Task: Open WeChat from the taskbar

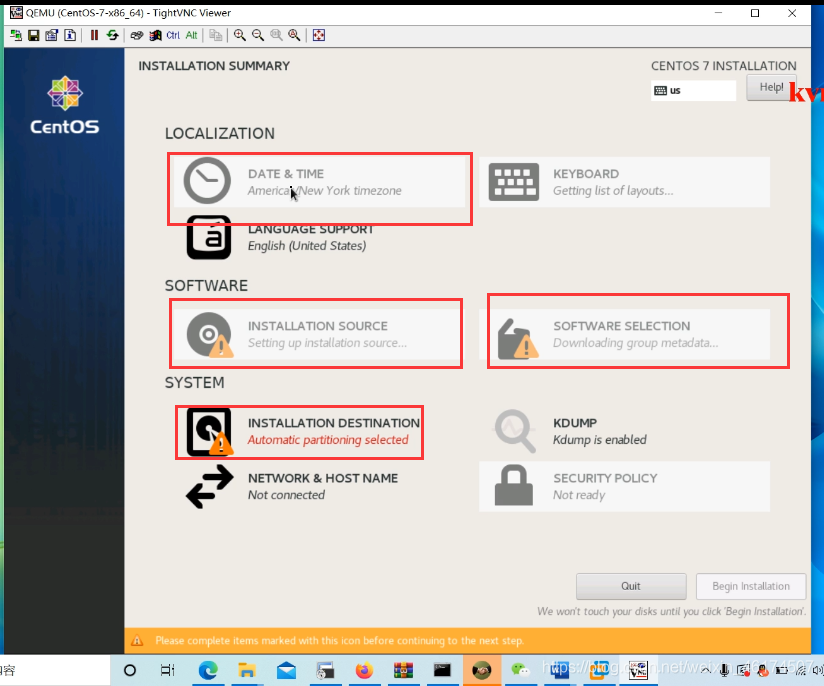Action: click(x=520, y=670)
